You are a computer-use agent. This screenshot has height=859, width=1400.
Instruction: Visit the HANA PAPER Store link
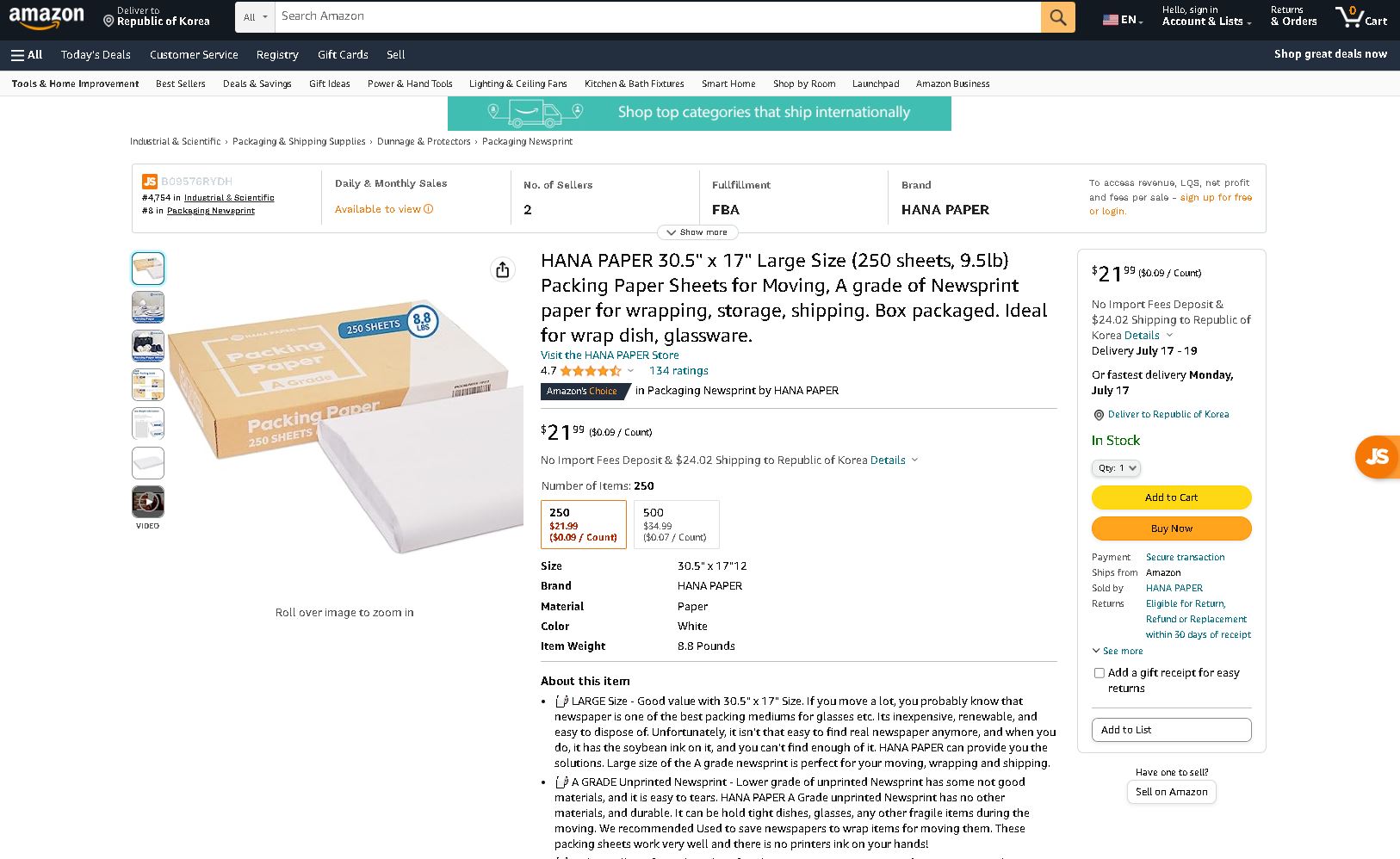click(x=610, y=355)
